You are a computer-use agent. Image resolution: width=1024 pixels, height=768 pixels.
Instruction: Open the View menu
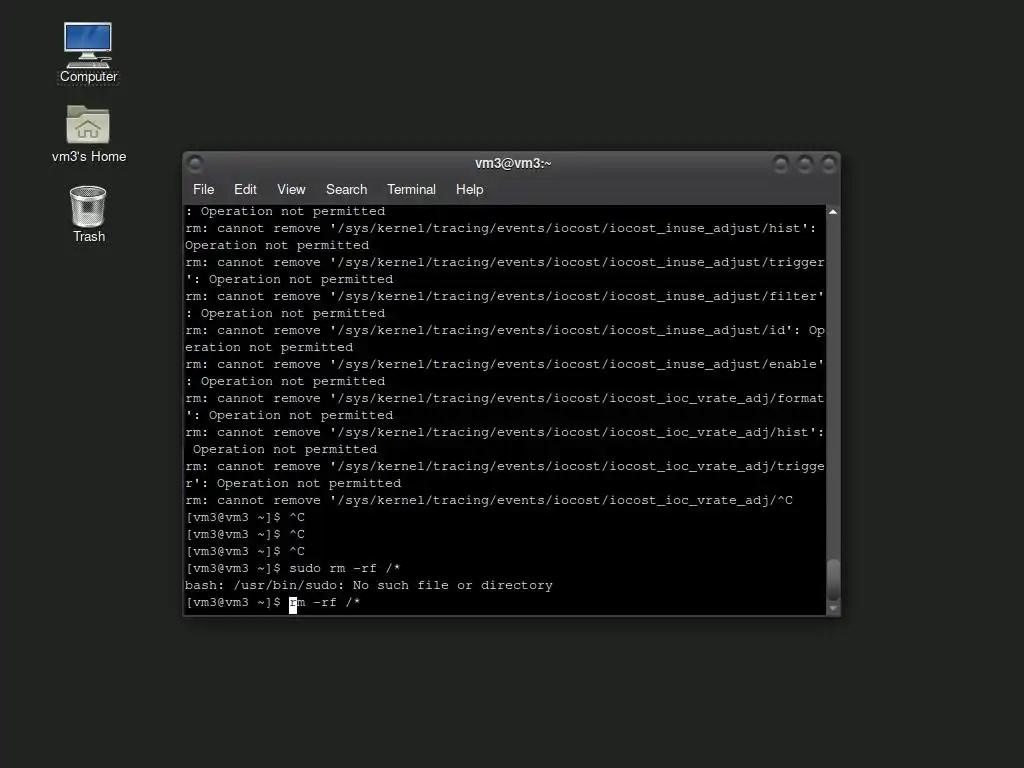click(x=291, y=189)
